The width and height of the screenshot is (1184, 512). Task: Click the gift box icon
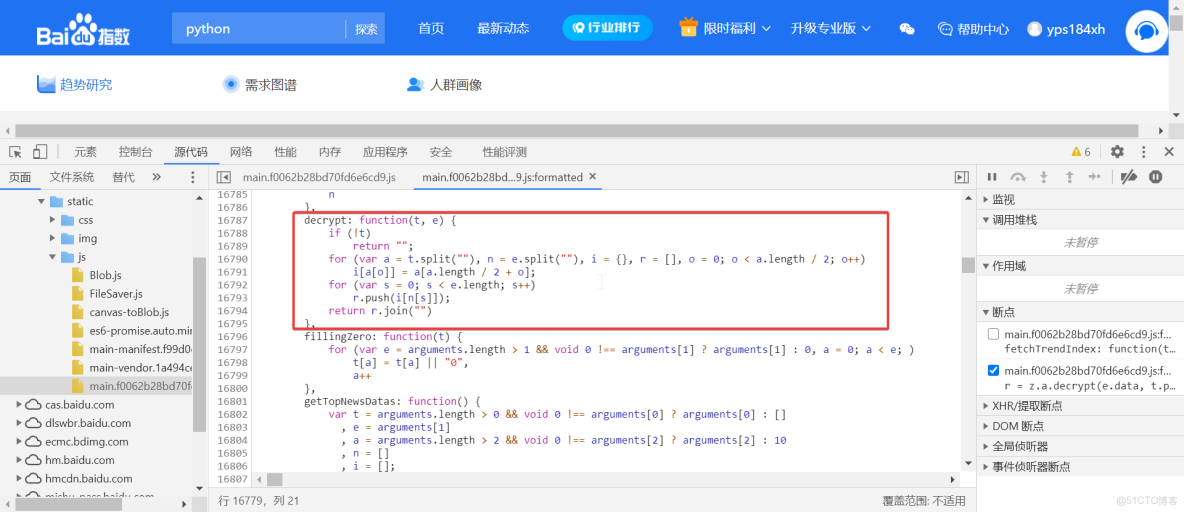coord(688,27)
